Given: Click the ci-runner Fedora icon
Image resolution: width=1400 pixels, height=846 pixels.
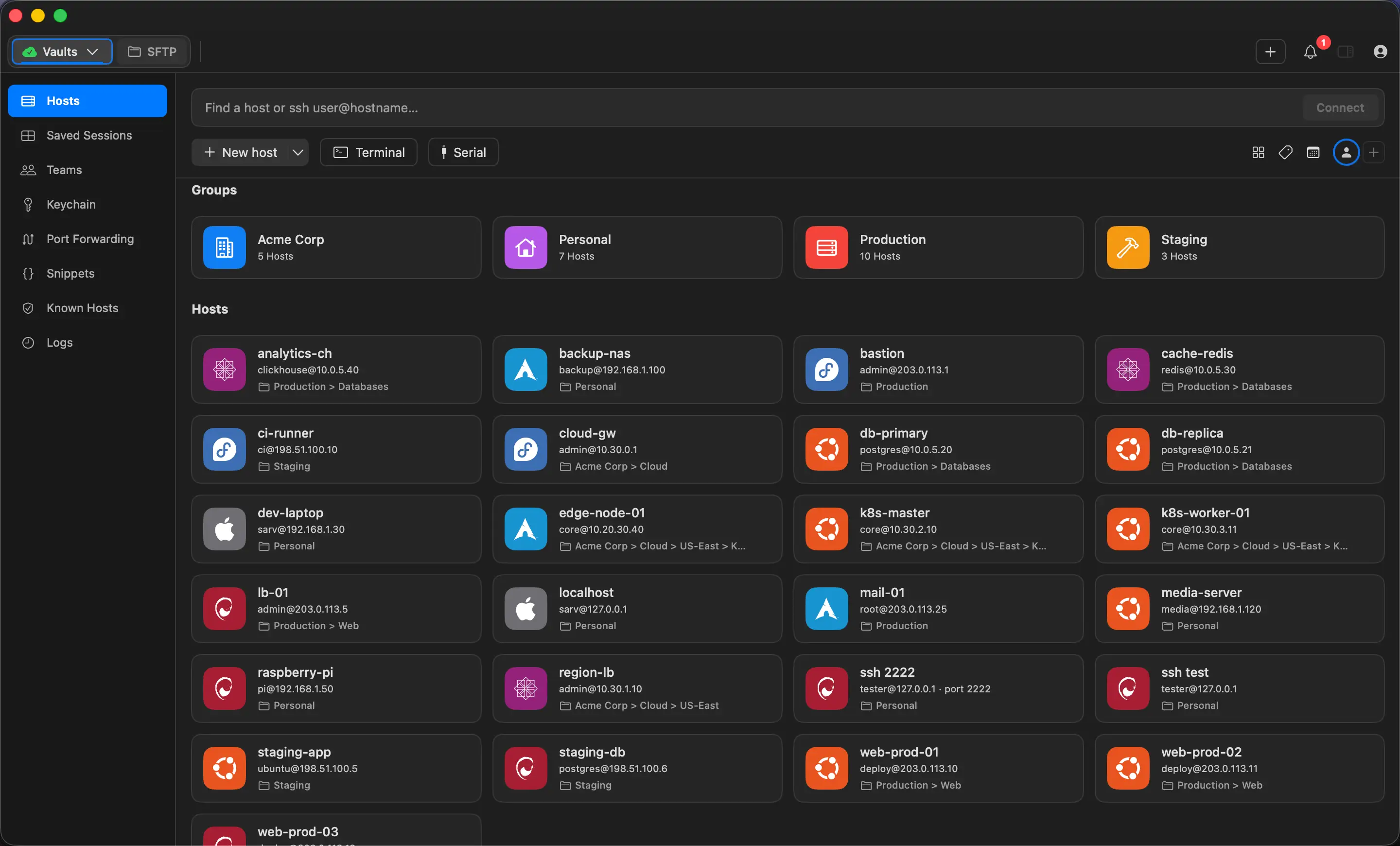Looking at the screenshot, I should pyautogui.click(x=225, y=449).
